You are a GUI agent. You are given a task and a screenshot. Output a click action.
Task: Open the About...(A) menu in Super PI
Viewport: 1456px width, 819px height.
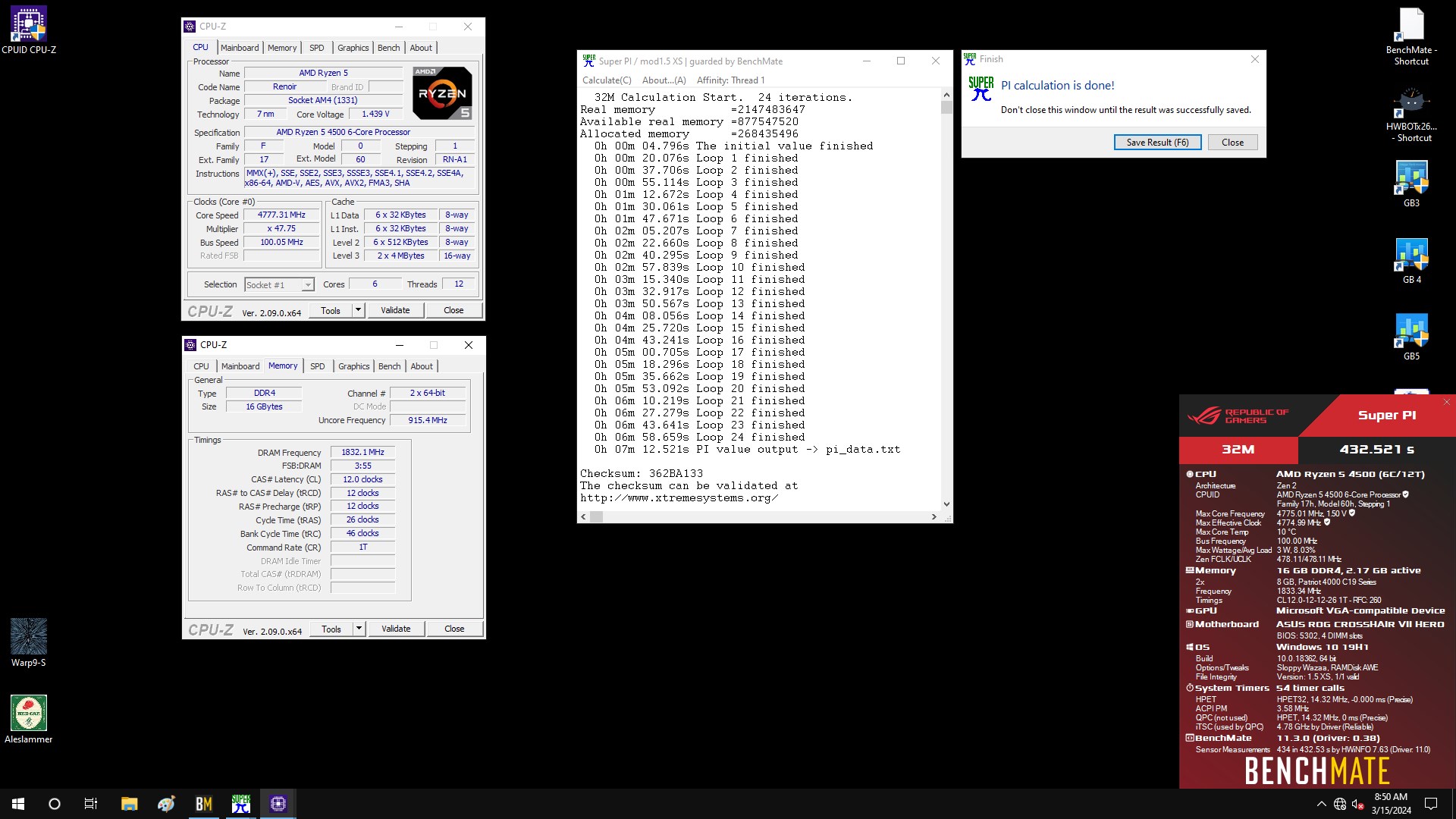664,80
